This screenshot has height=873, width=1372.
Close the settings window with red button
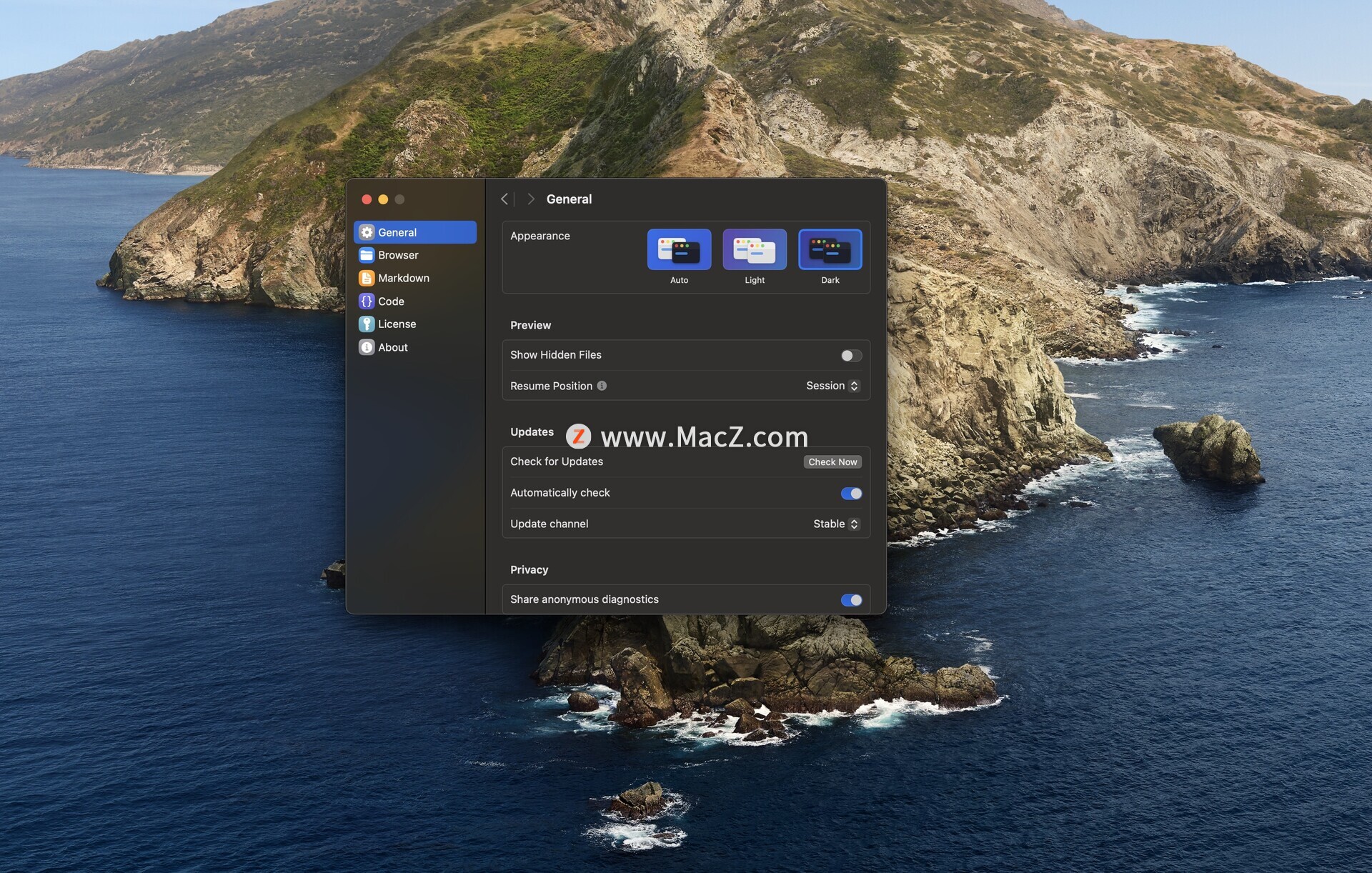pyautogui.click(x=367, y=199)
